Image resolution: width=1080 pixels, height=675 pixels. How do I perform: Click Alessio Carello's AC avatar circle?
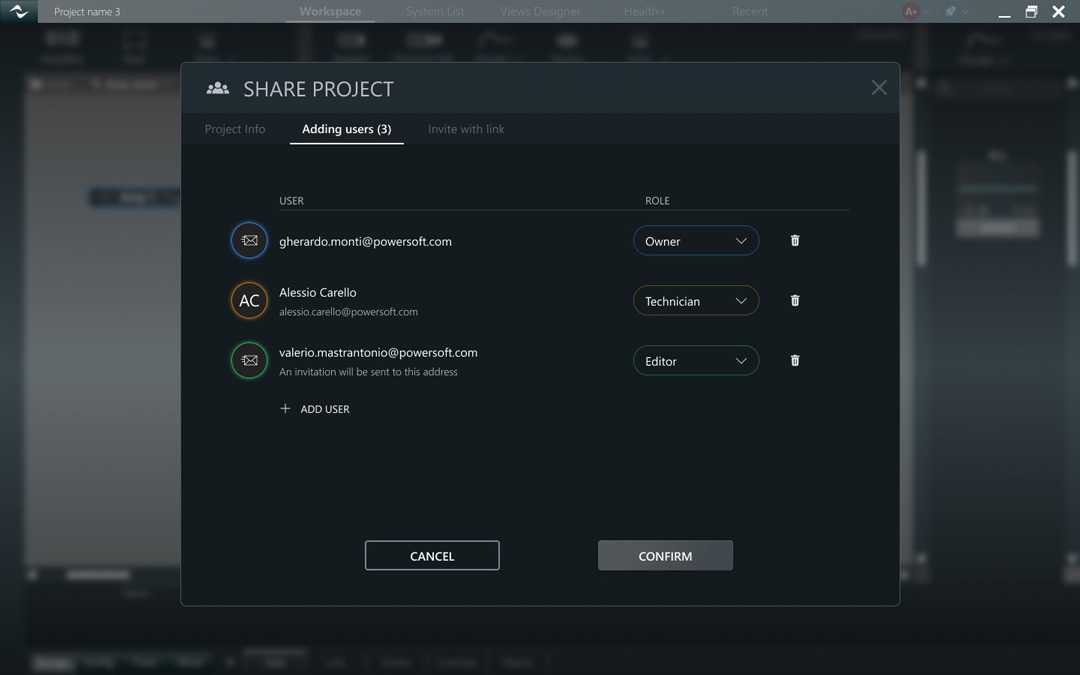248,300
